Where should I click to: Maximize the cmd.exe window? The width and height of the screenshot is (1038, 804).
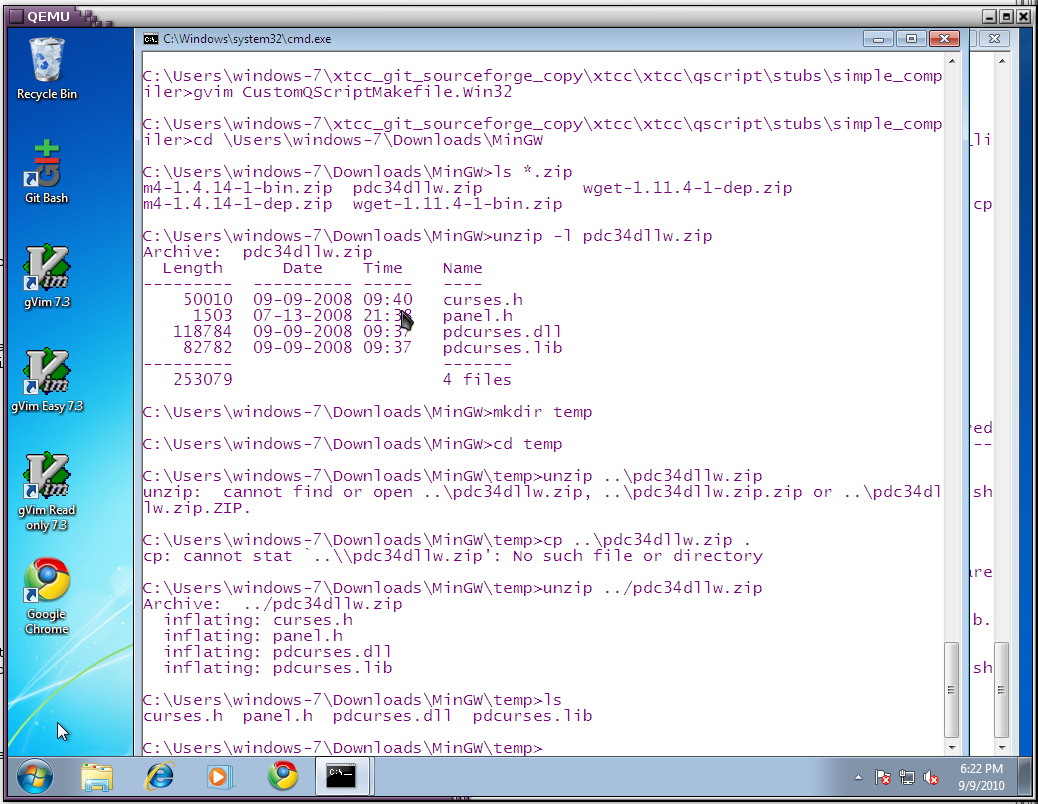[910, 39]
